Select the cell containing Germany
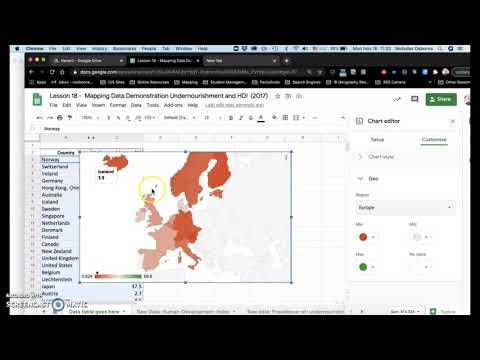The height and width of the screenshot is (360, 480). (60, 181)
